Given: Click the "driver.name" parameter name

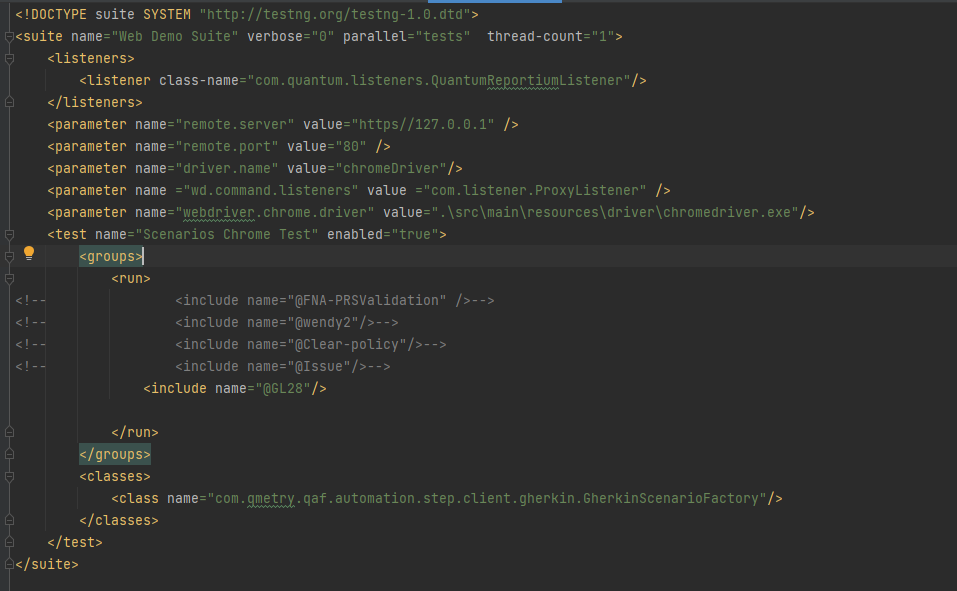Looking at the screenshot, I should click(x=227, y=169).
